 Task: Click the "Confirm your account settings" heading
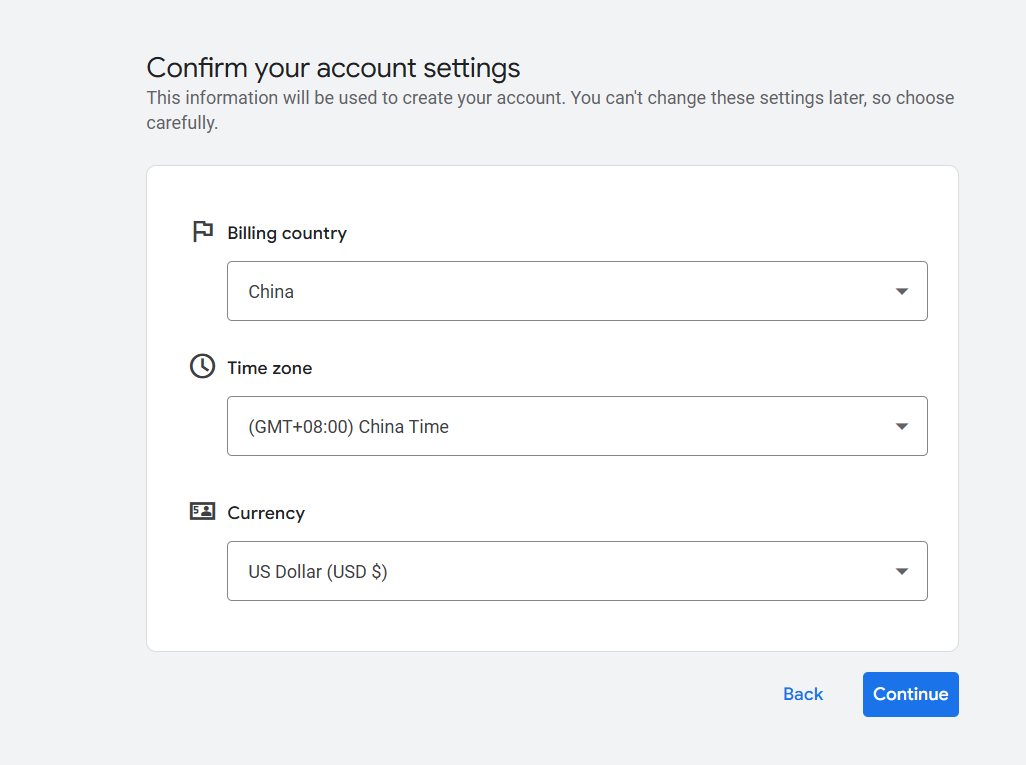click(x=333, y=68)
